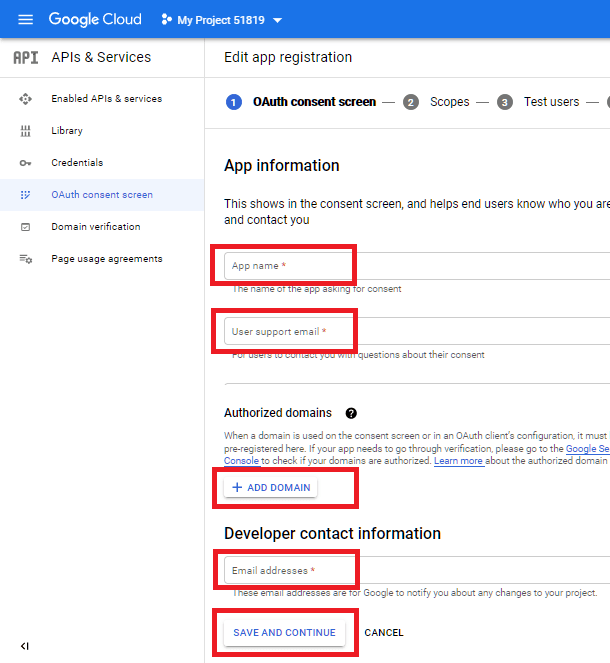Click the plus icon on ADD DOMAIN
The height and width of the screenshot is (663, 610).
pos(237,488)
